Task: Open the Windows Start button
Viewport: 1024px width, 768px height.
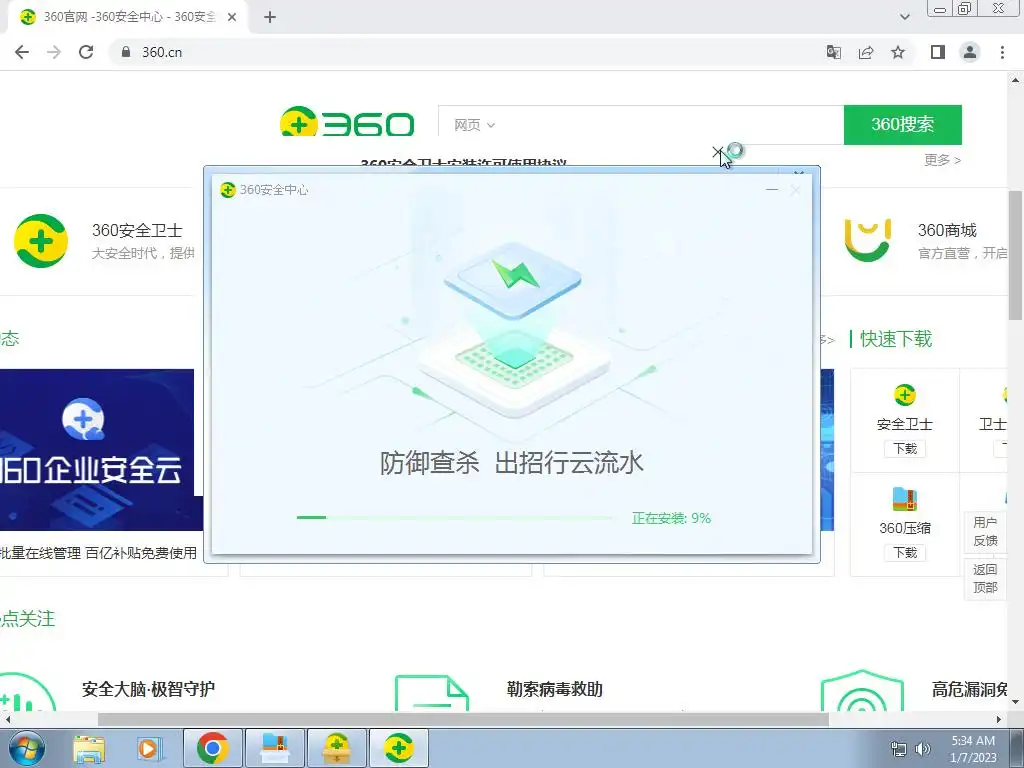Action: point(26,748)
